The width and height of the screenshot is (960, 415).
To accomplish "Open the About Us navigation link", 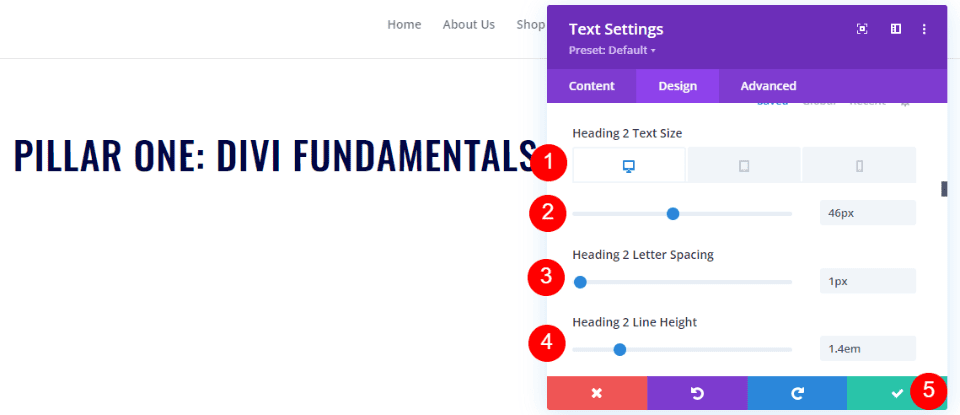I will point(468,24).
